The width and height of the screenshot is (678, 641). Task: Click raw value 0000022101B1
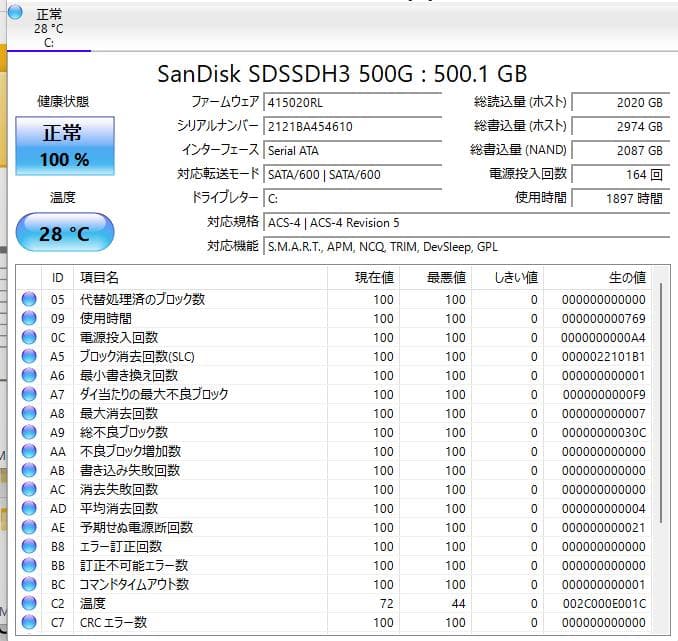tap(604, 356)
